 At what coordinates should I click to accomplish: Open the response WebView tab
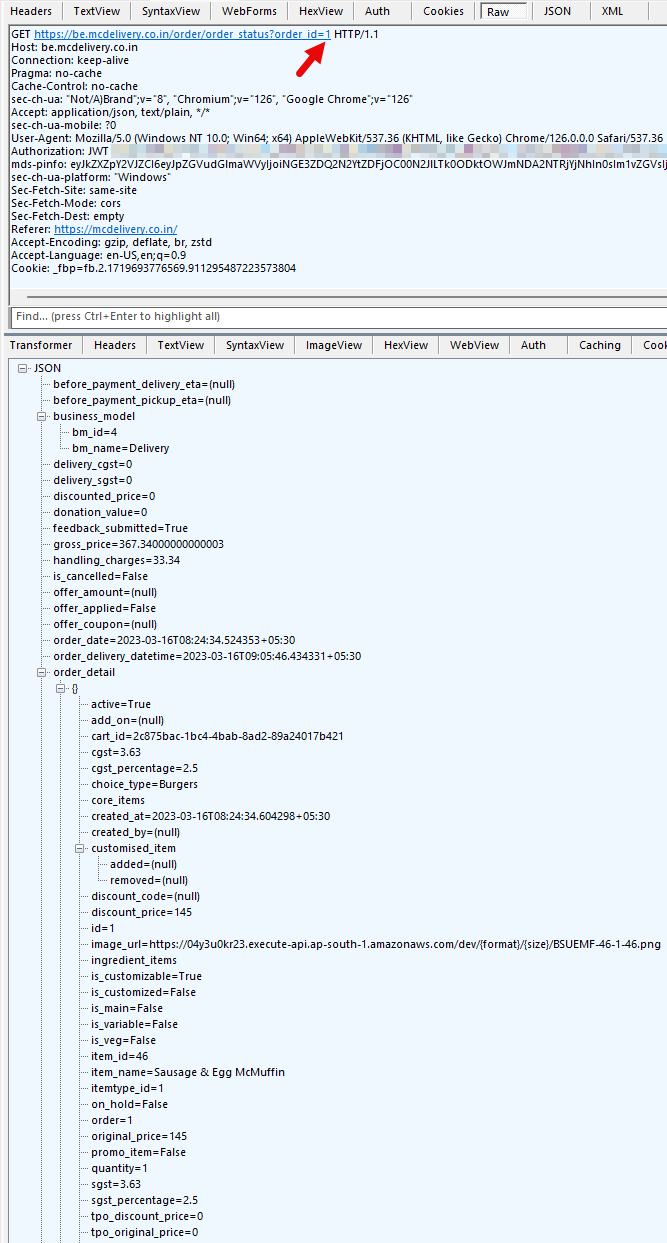[x=474, y=345]
